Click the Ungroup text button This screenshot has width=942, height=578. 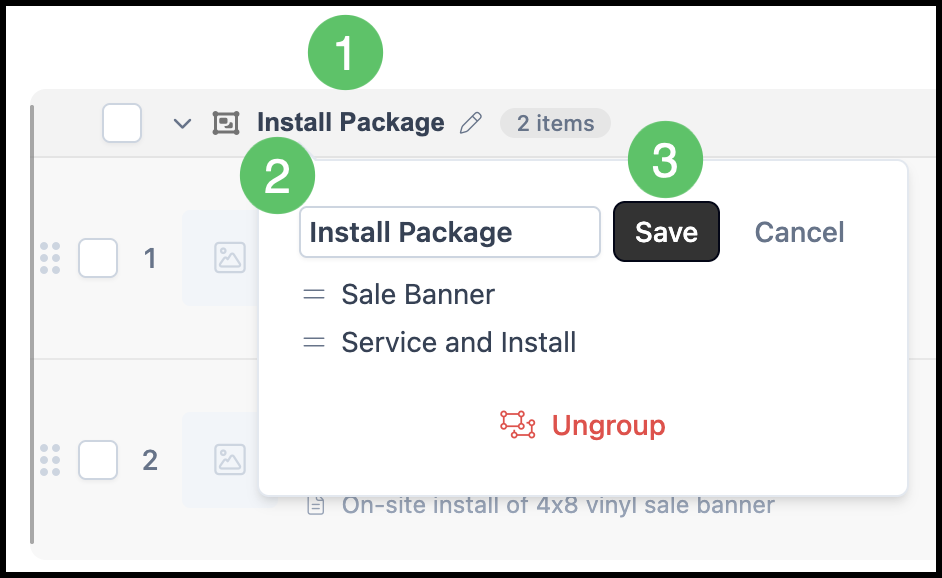pos(609,425)
